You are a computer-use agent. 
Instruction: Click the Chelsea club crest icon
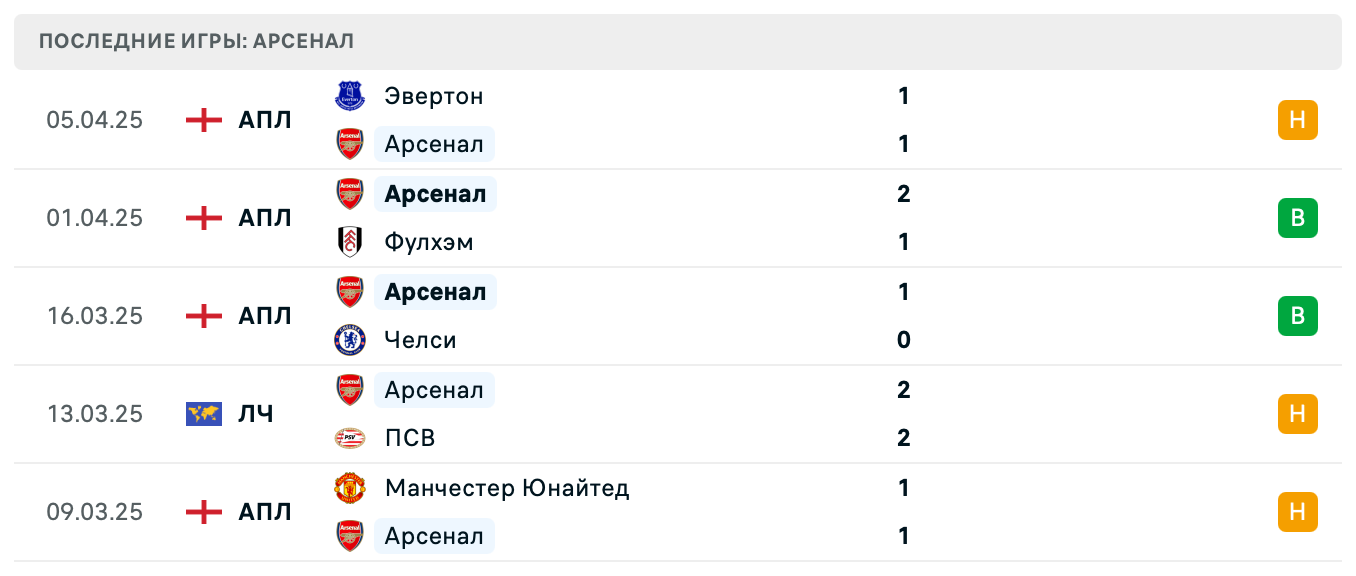350,340
